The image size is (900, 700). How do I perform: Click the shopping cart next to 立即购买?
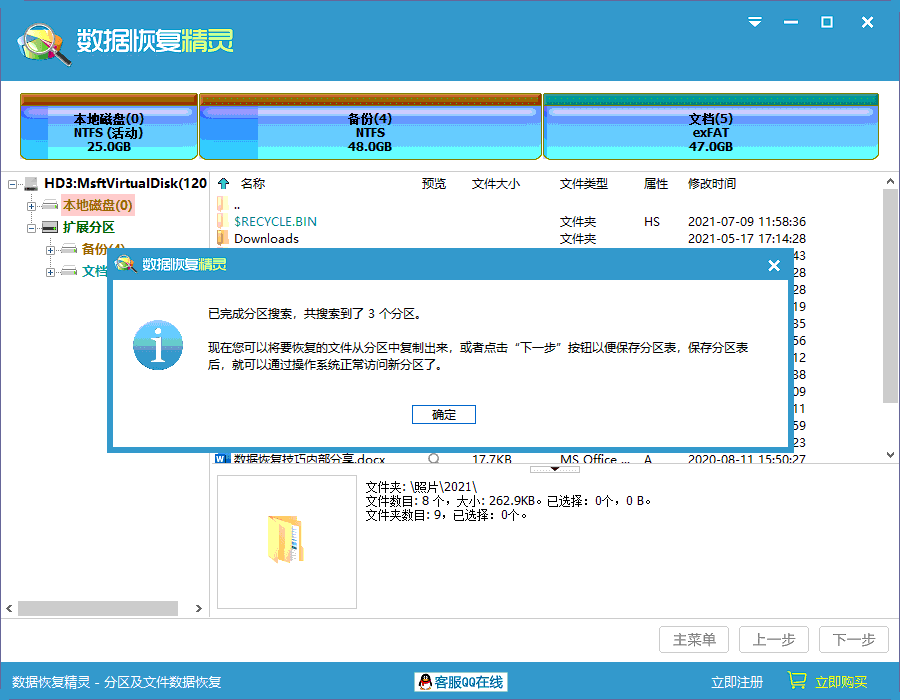pos(797,680)
